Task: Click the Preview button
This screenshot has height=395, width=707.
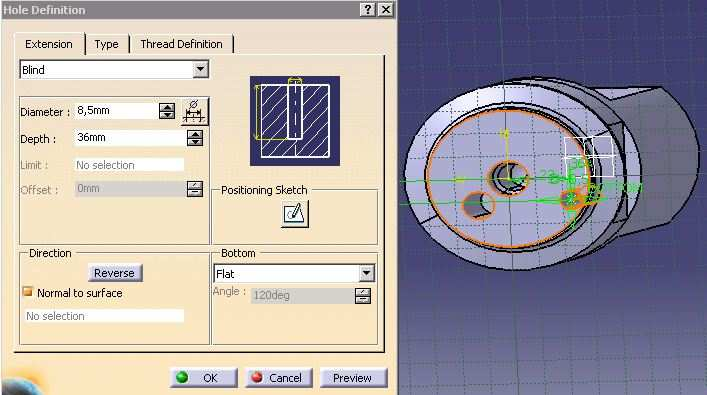Action: click(x=353, y=377)
